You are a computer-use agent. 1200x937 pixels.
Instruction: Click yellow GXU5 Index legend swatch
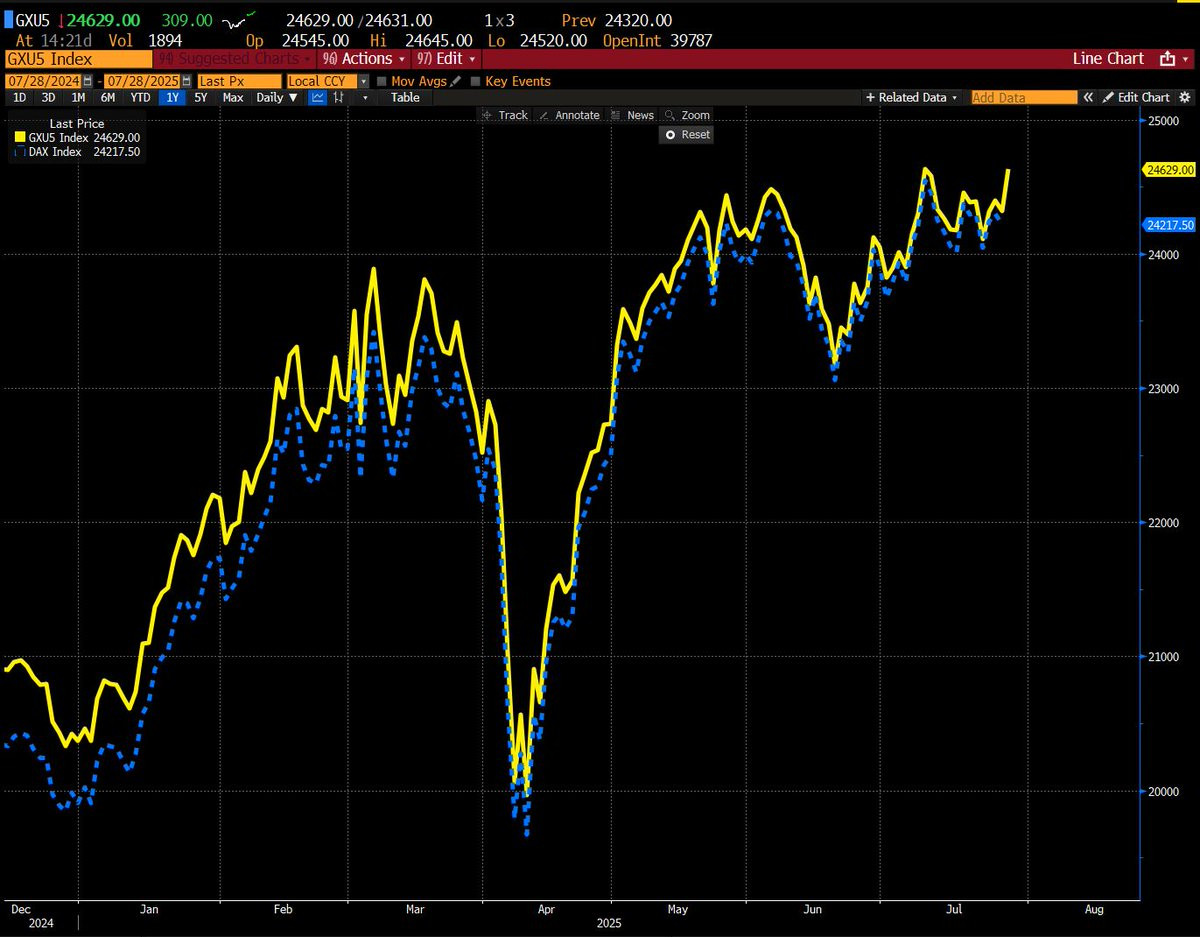pyautogui.click(x=20, y=137)
